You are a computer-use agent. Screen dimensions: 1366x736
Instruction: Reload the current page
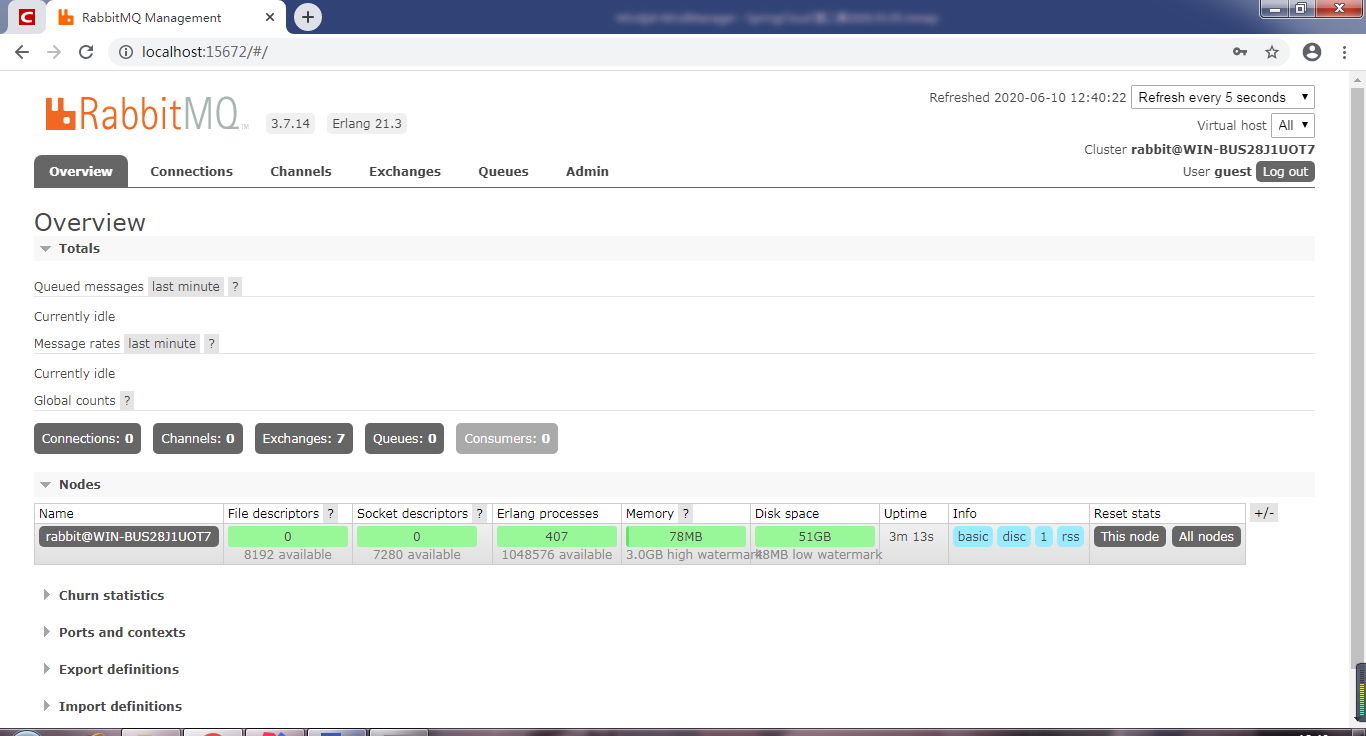pos(86,52)
